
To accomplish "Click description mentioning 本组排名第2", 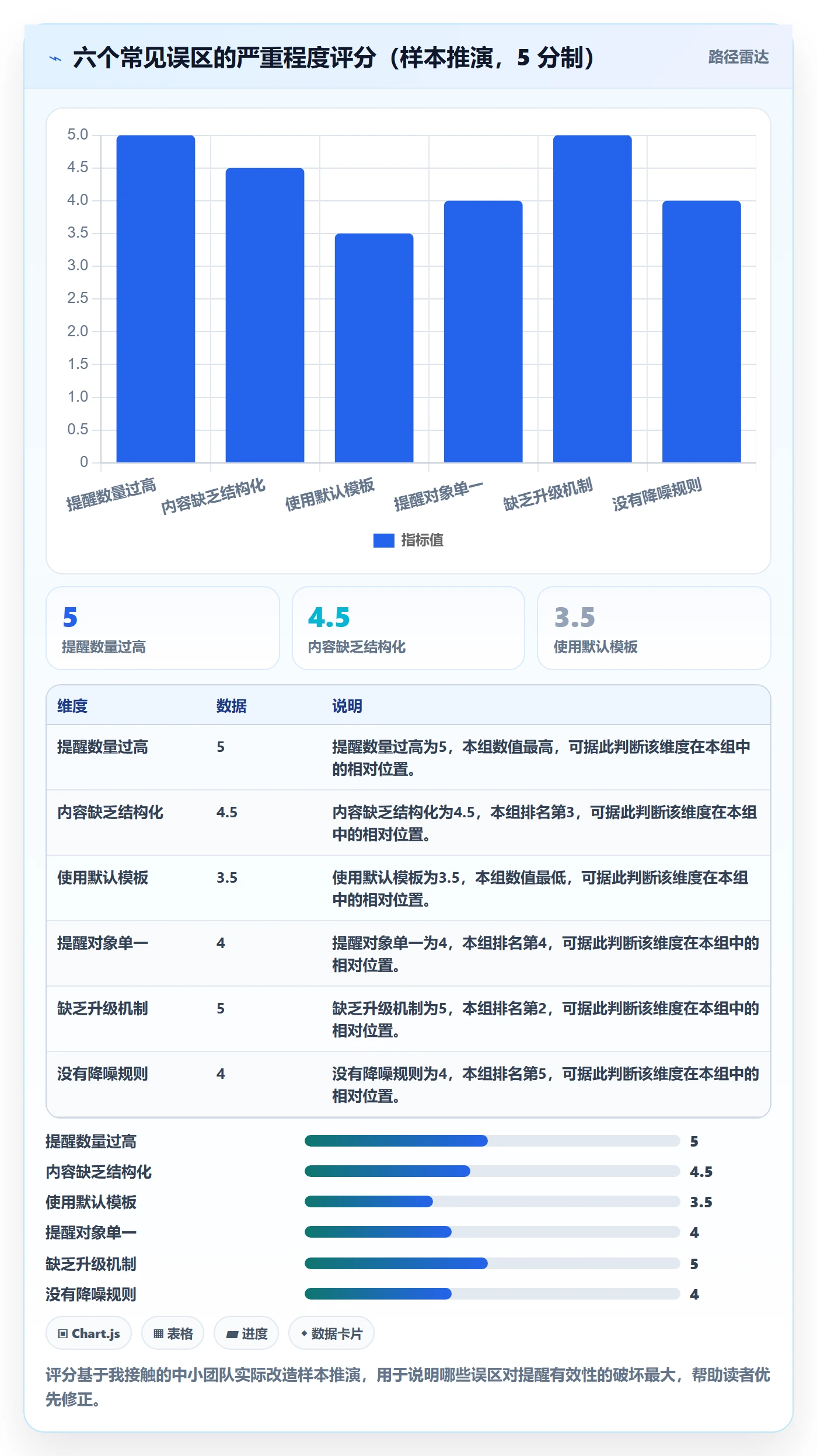I will pyautogui.click(x=546, y=1019).
